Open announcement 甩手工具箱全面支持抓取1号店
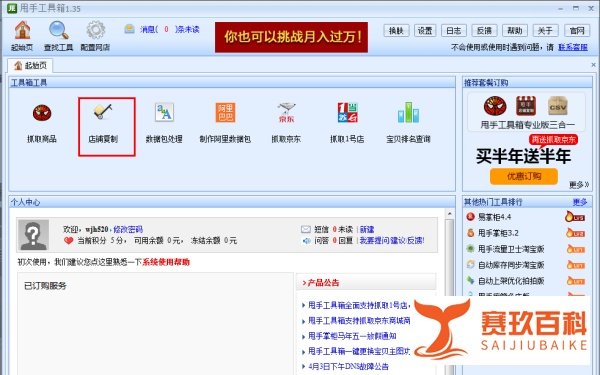This screenshot has width=600, height=375. pos(359,305)
